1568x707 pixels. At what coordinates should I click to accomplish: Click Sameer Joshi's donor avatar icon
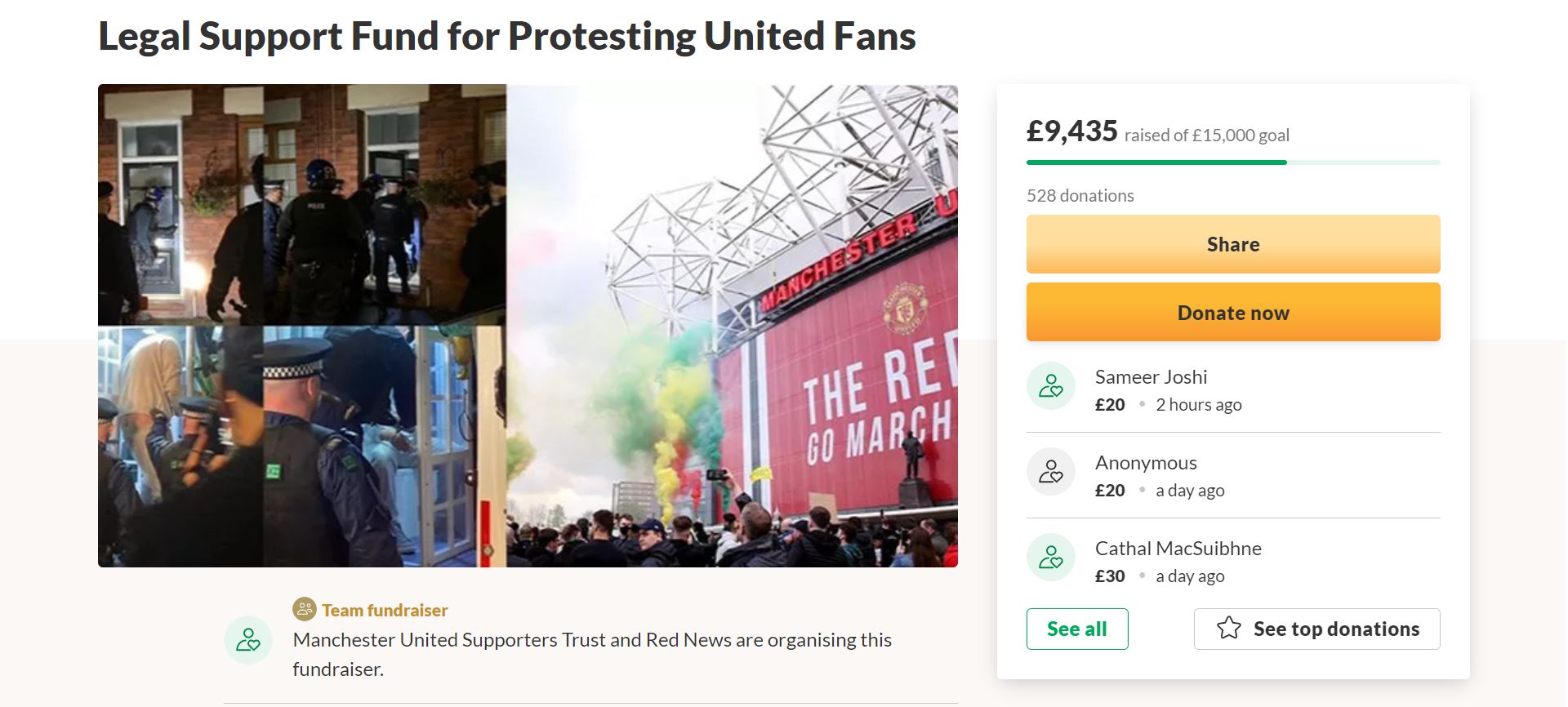tap(1050, 386)
